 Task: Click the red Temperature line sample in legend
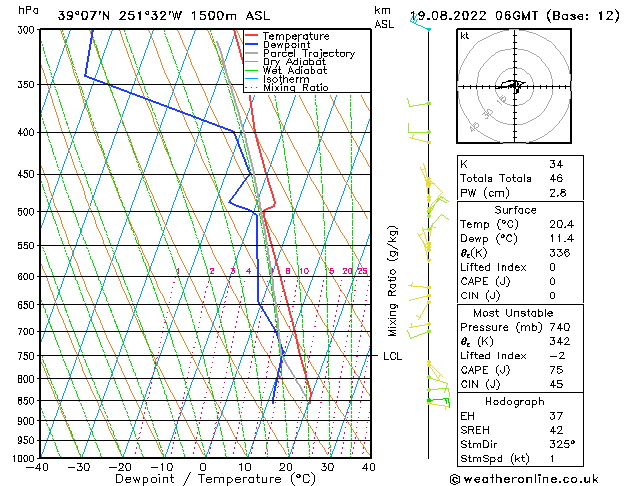tap(251, 36)
